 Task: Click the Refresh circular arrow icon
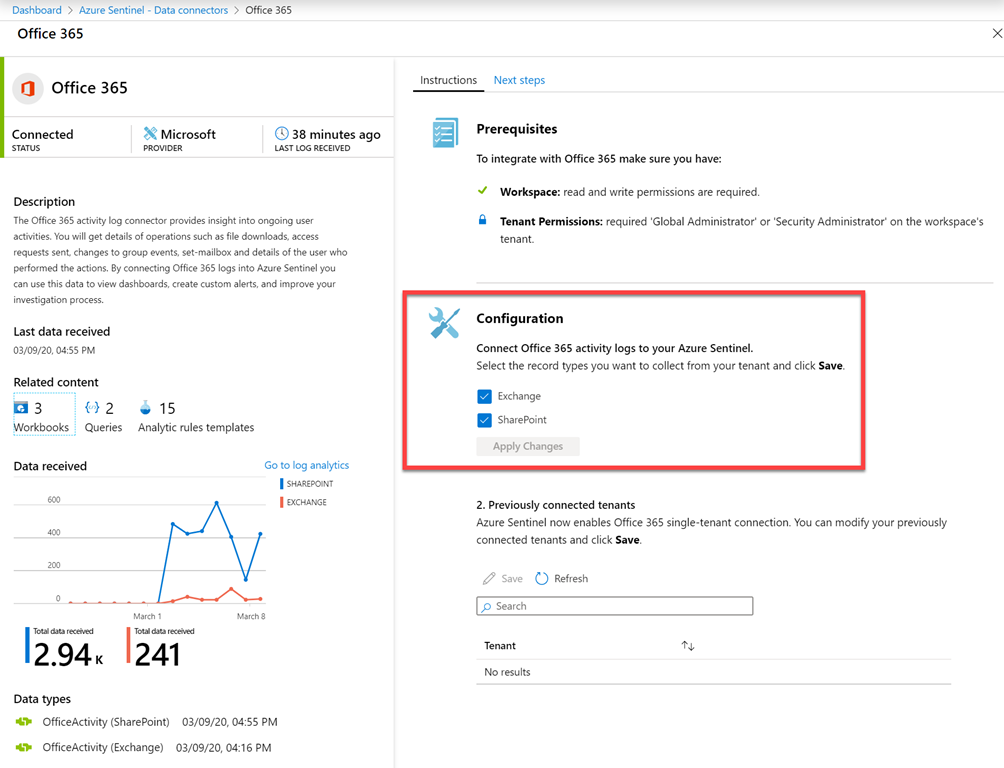542,578
